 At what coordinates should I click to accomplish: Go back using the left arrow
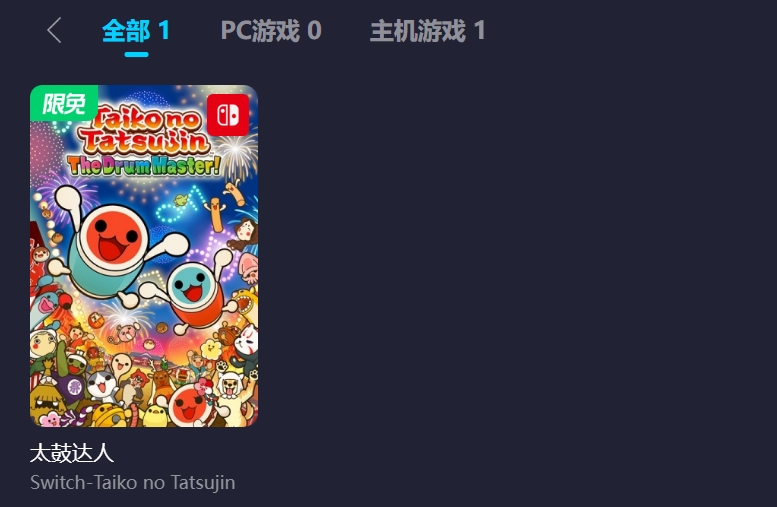click(x=55, y=30)
